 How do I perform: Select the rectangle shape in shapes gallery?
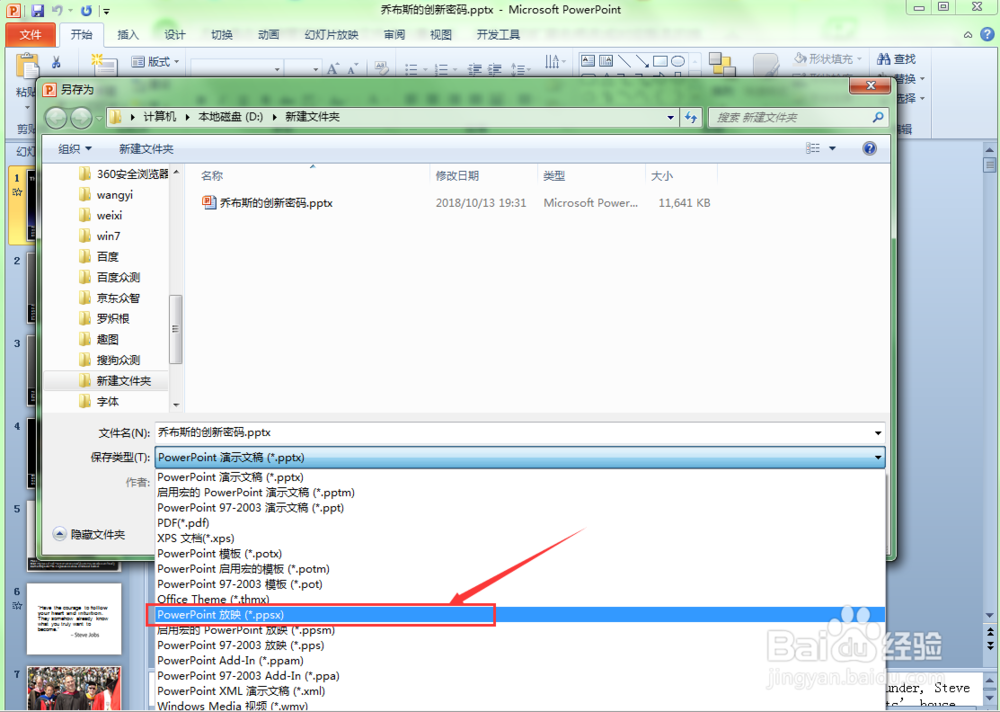[x=660, y=61]
